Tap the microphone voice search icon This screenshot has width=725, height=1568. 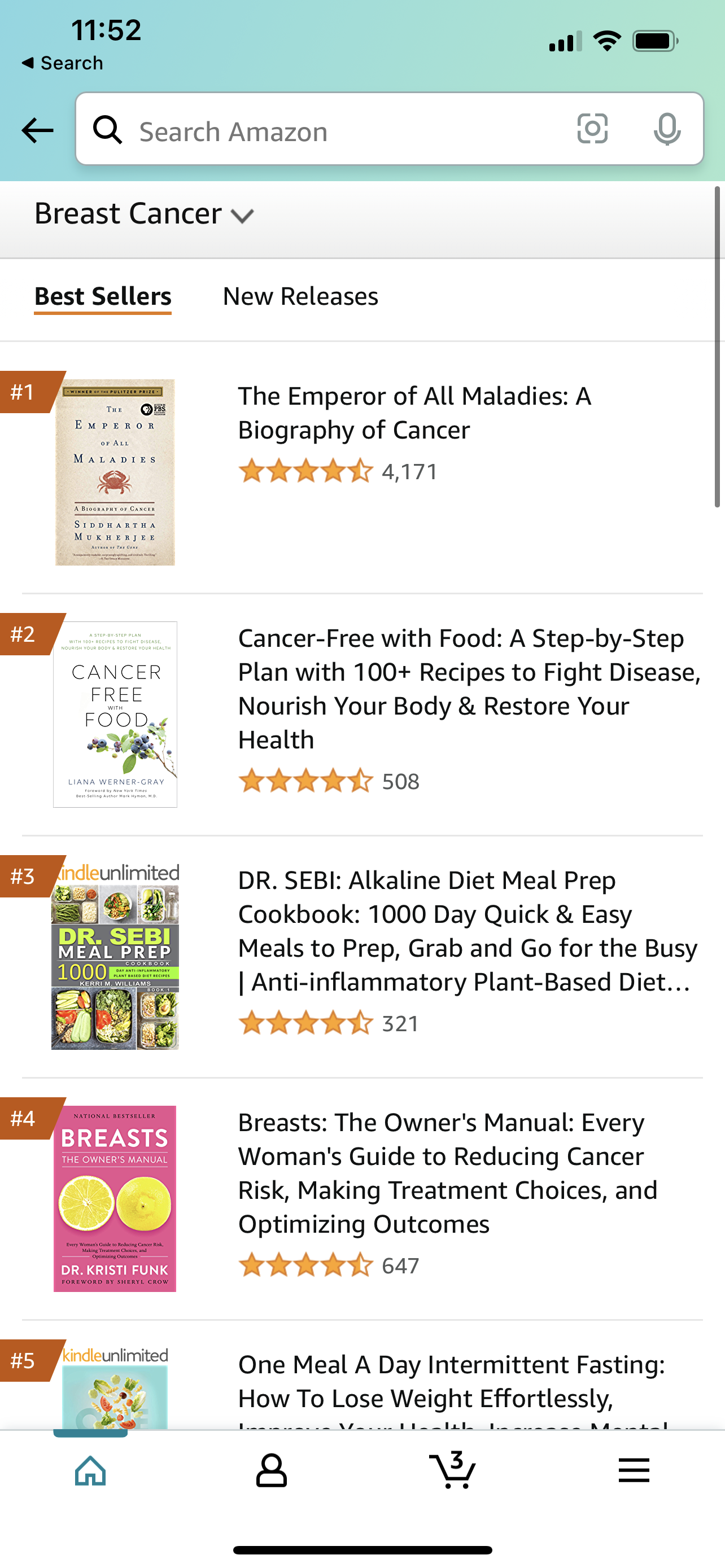(x=667, y=129)
